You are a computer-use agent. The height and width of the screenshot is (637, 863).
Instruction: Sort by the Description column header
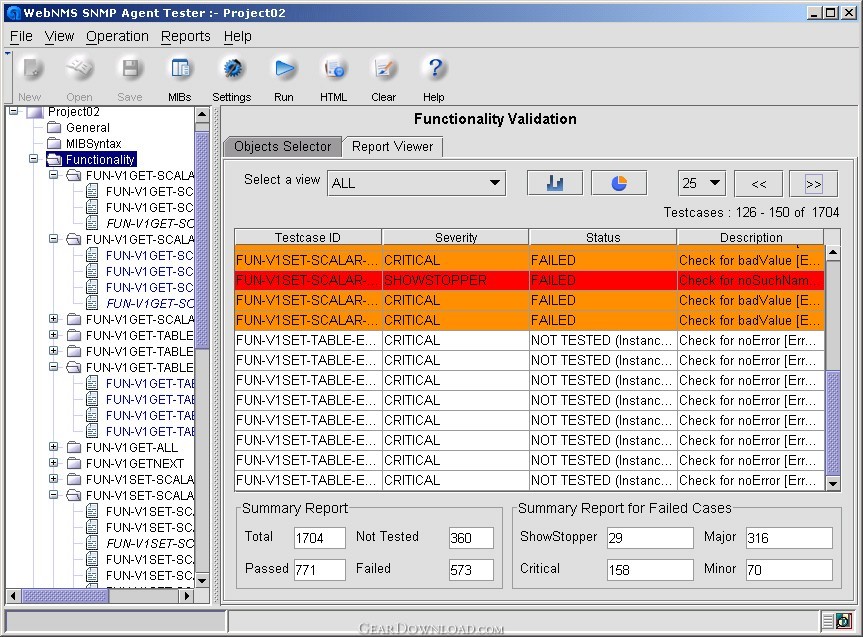click(751, 237)
